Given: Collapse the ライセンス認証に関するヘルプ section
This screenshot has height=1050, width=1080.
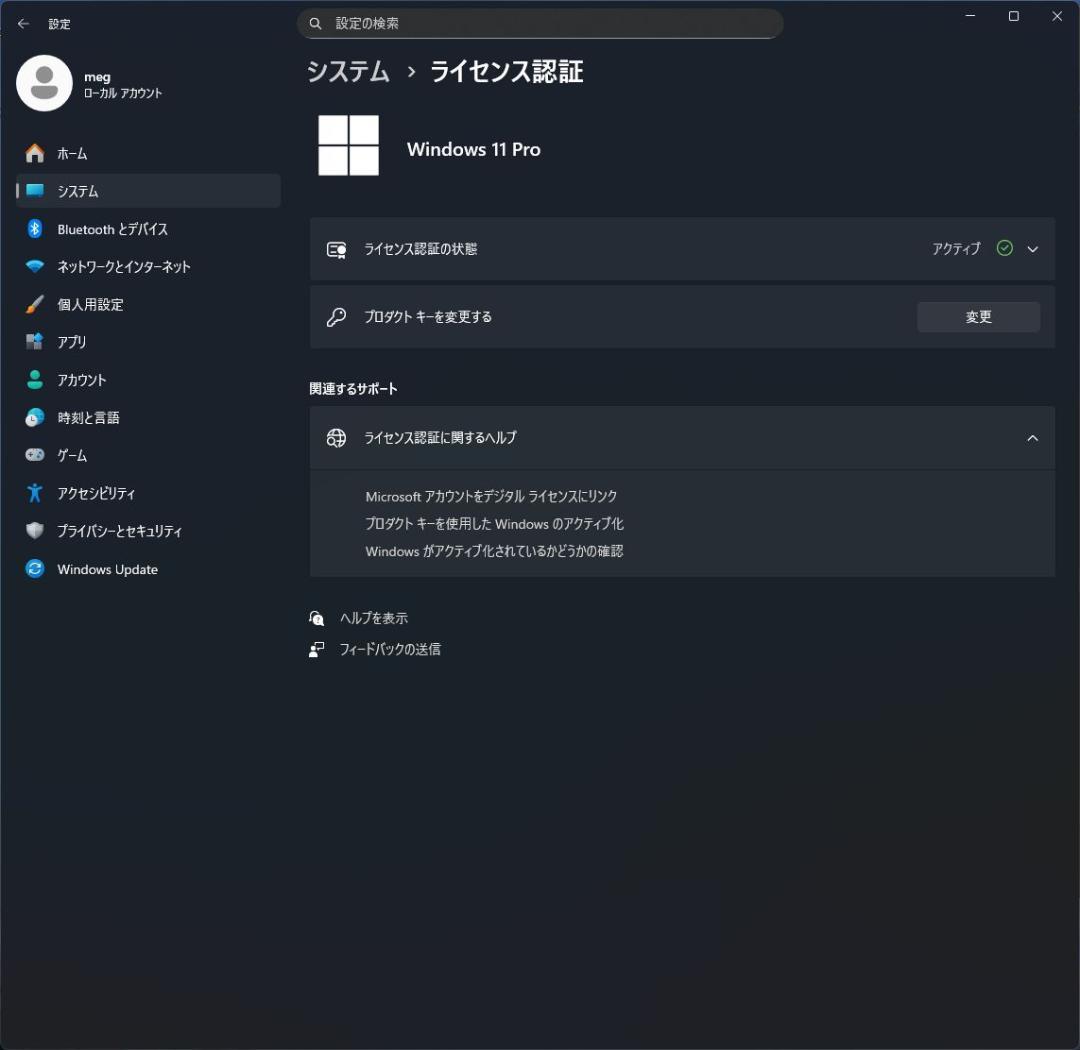Looking at the screenshot, I should 1033,437.
